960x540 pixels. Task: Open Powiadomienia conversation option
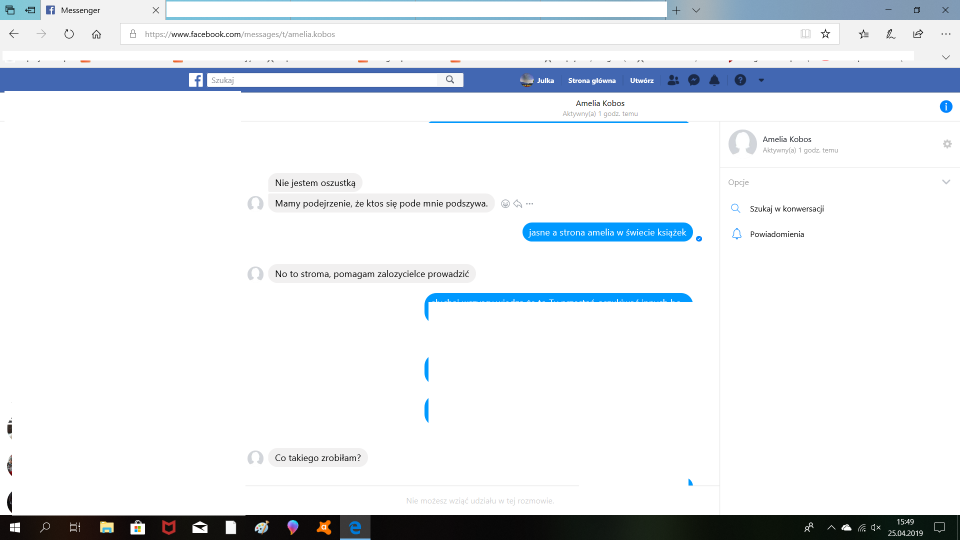776,234
